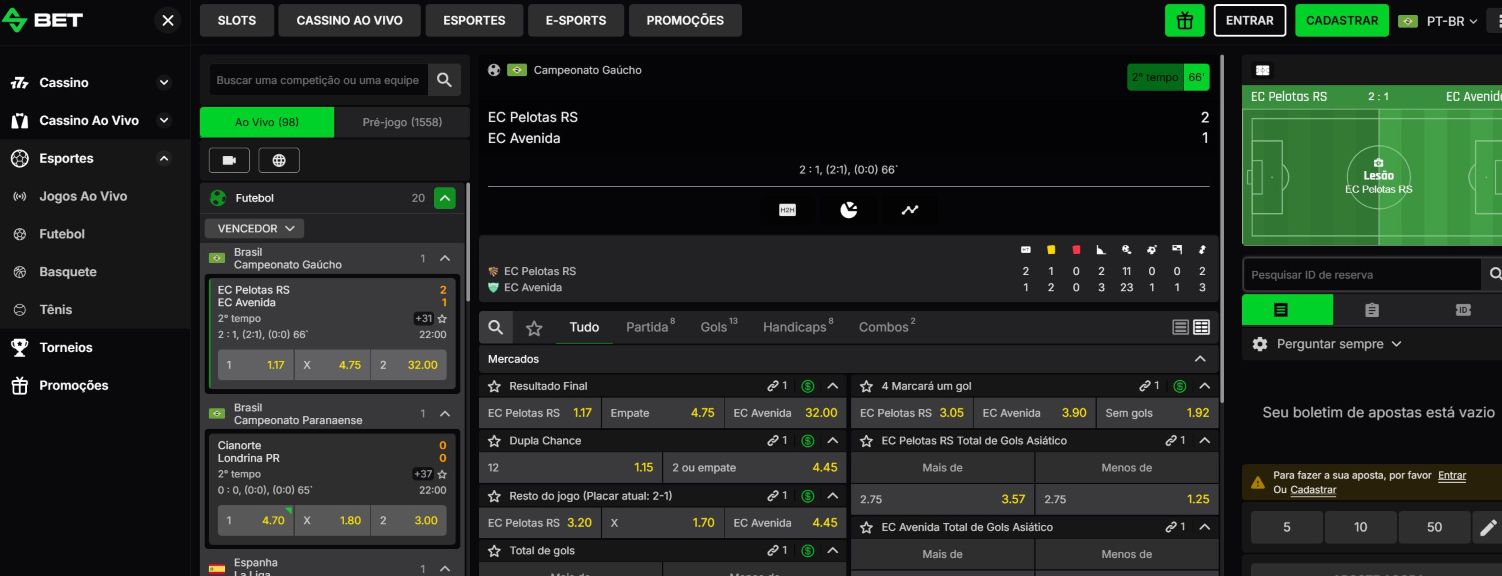
Task: Open CASSINO AO VIVO in top menu
Action: [350, 20]
